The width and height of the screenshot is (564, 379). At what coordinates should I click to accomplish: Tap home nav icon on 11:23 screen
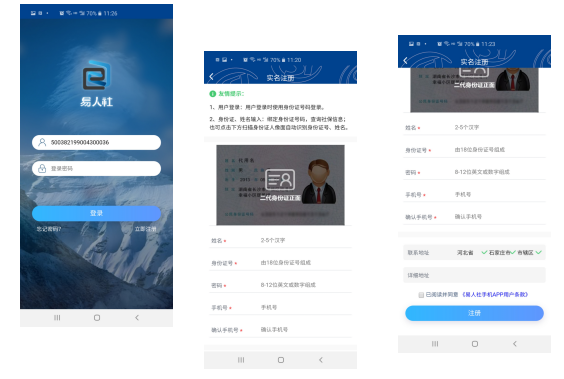(475, 344)
